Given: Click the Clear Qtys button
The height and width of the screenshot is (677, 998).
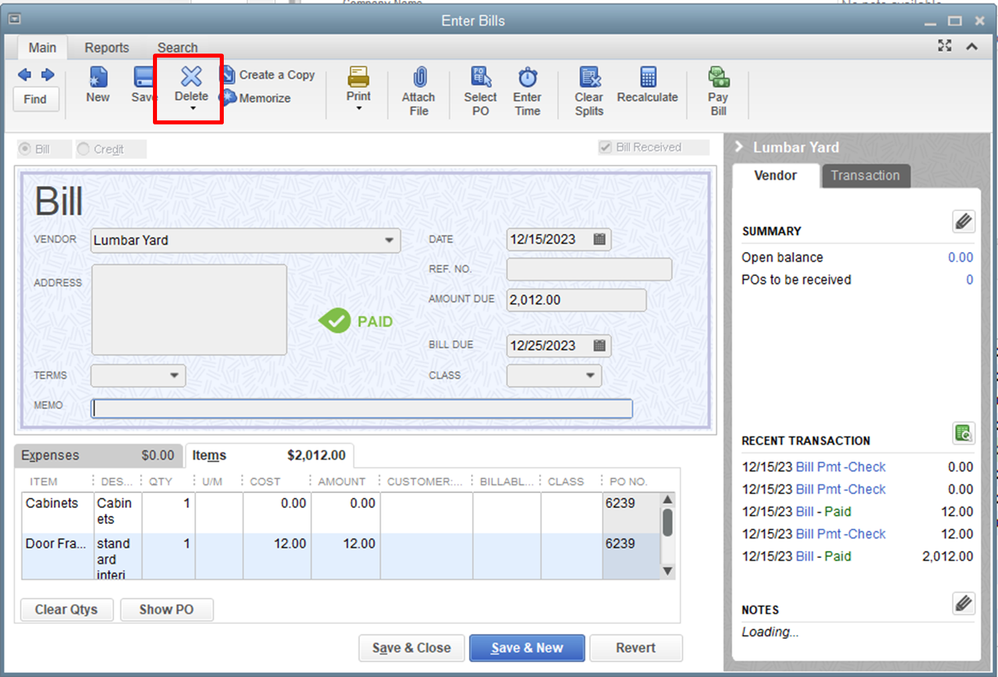Looking at the screenshot, I should [66, 610].
